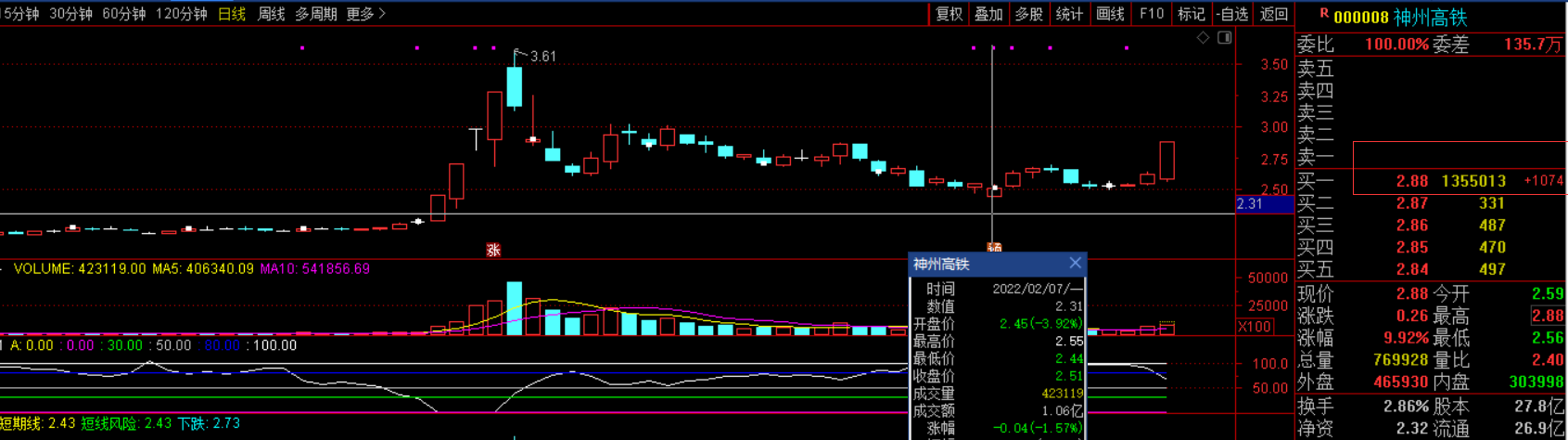Expand the 更多 periods list
The height and width of the screenshot is (440, 1568).
coord(365,14)
